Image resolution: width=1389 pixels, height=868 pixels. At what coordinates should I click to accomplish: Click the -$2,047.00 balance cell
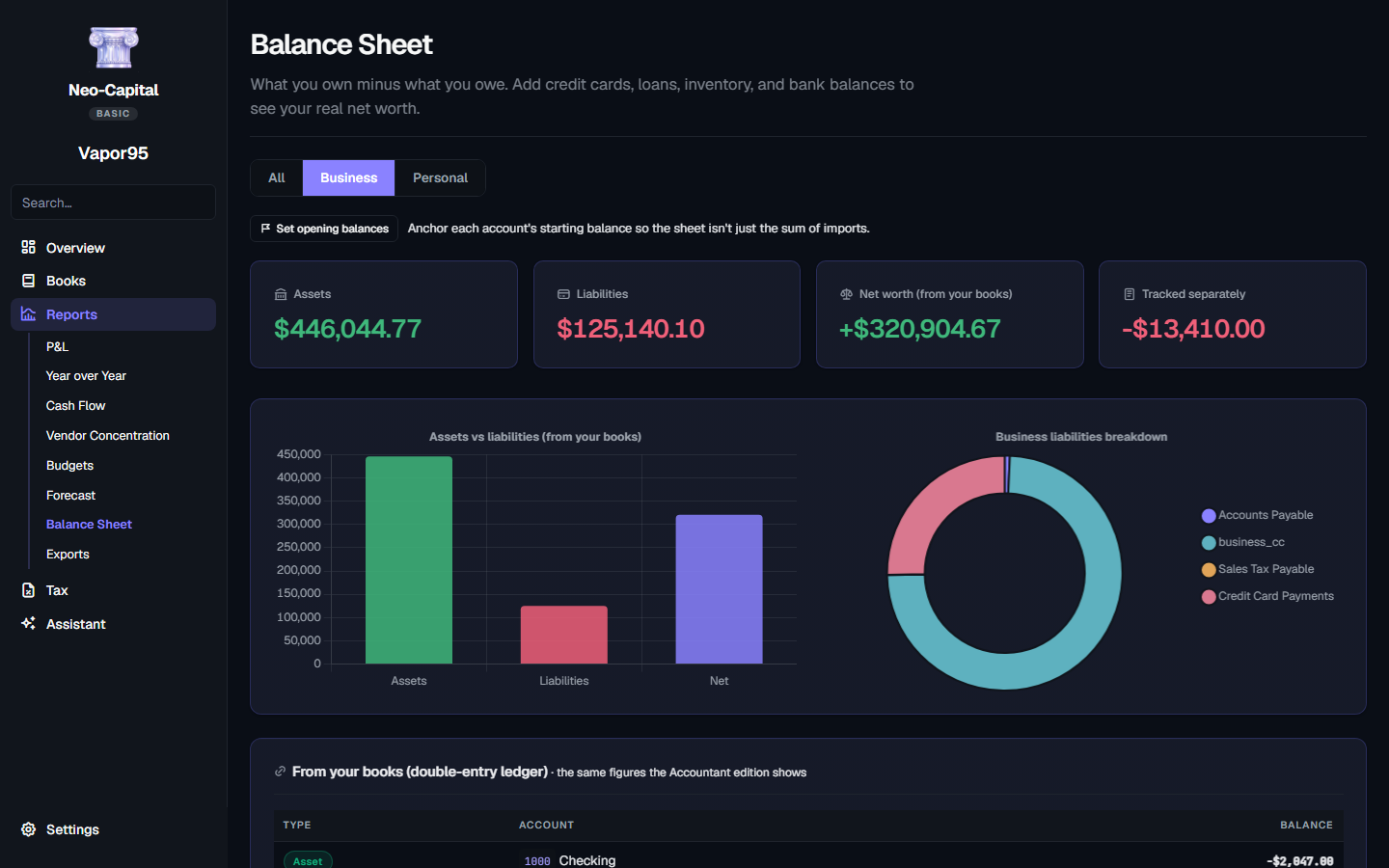click(x=1300, y=861)
